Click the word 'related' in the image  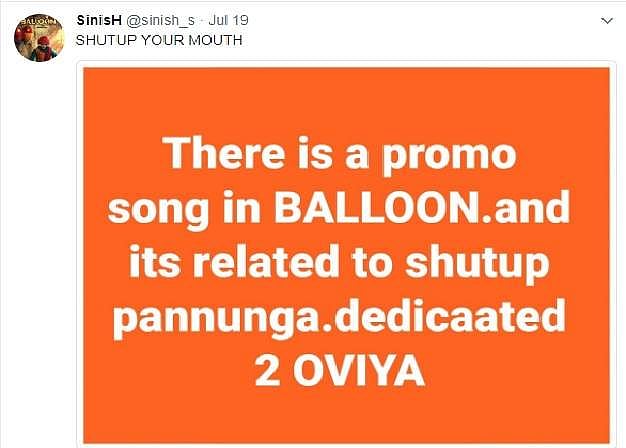(x=267, y=262)
